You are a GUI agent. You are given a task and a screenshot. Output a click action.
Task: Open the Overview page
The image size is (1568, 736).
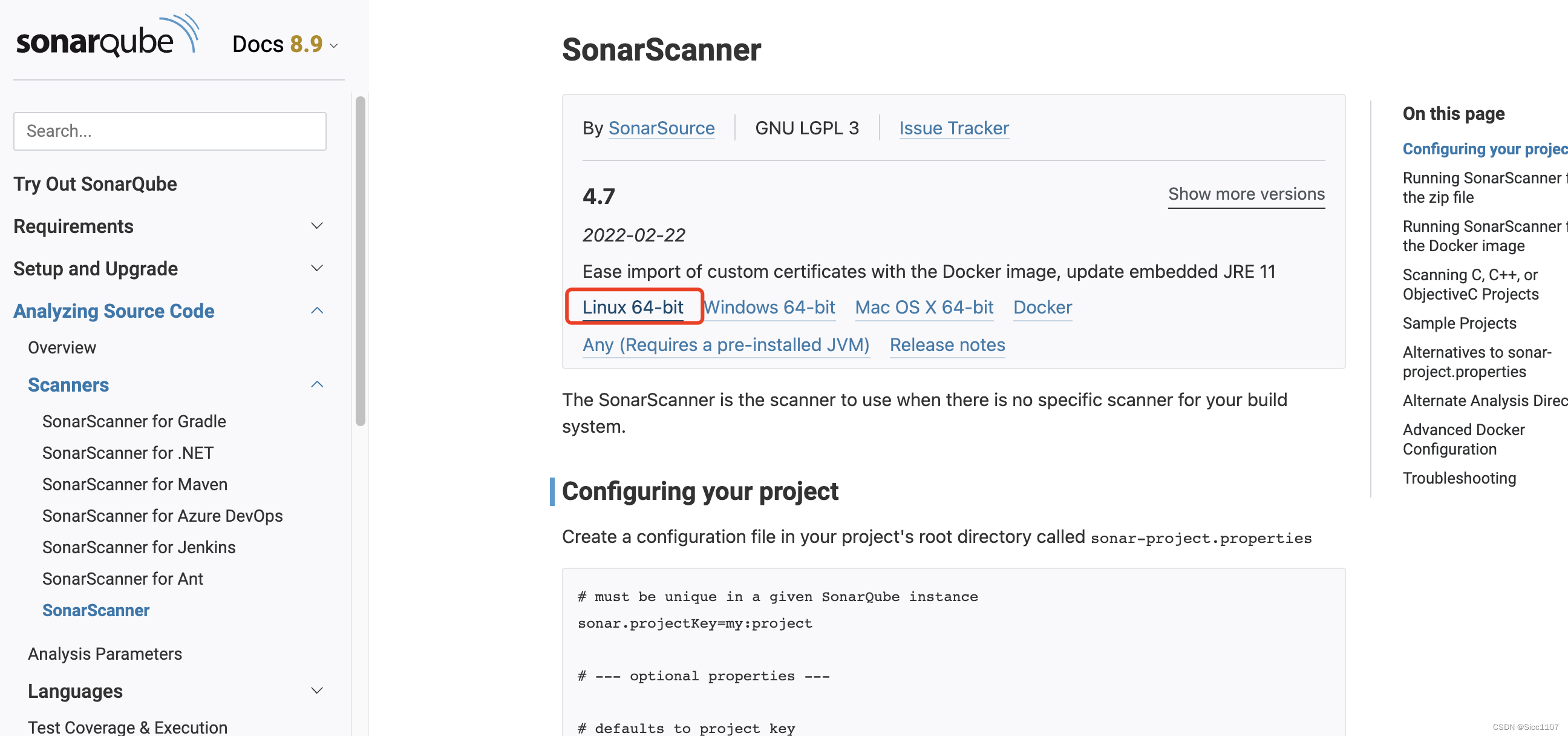[x=62, y=347]
